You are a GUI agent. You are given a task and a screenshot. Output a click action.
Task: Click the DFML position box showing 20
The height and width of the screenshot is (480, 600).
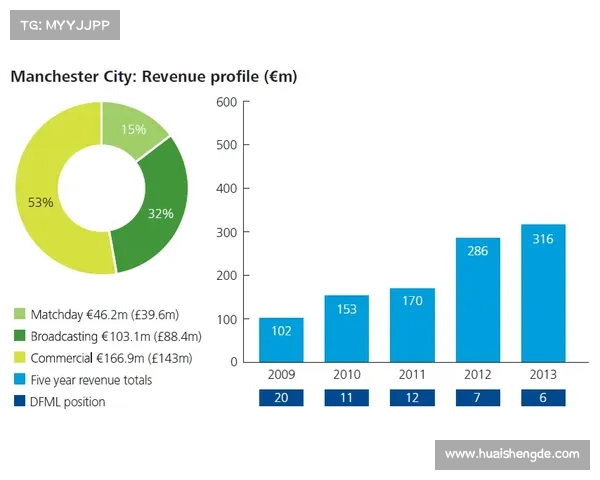click(x=281, y=398)
